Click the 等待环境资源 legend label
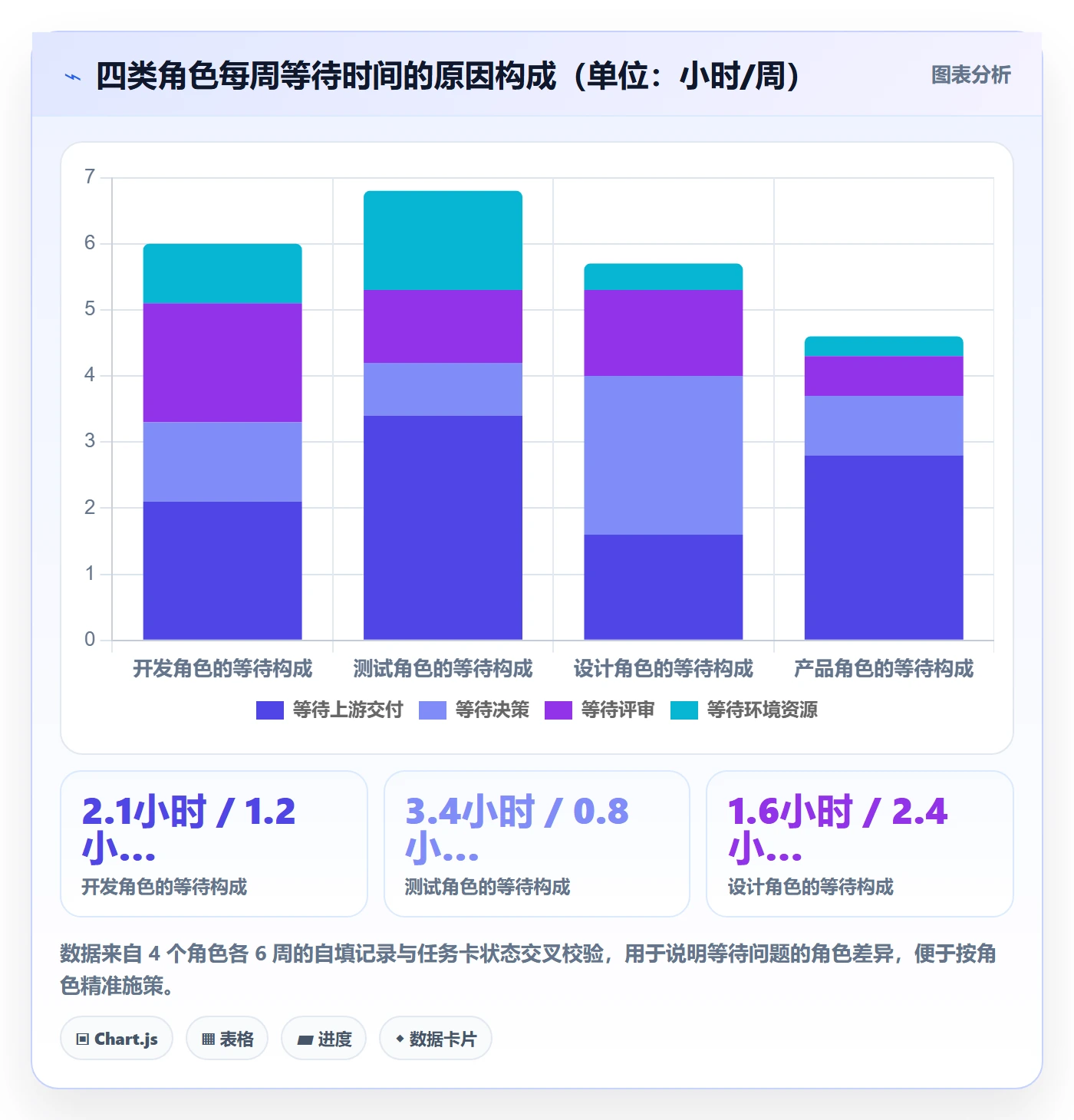 click(x=762, y=710)
